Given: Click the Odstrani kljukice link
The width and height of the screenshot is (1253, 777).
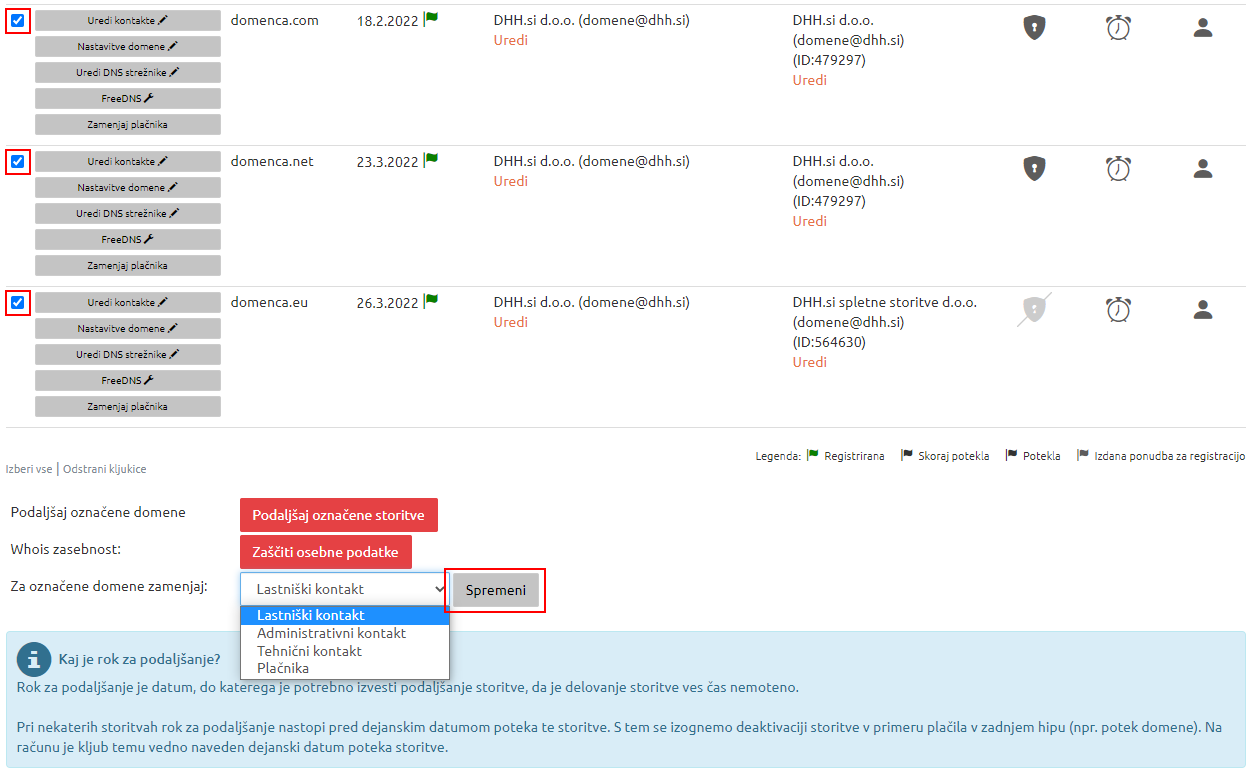Looking at the screenshot, I should [x=104, y=468].
